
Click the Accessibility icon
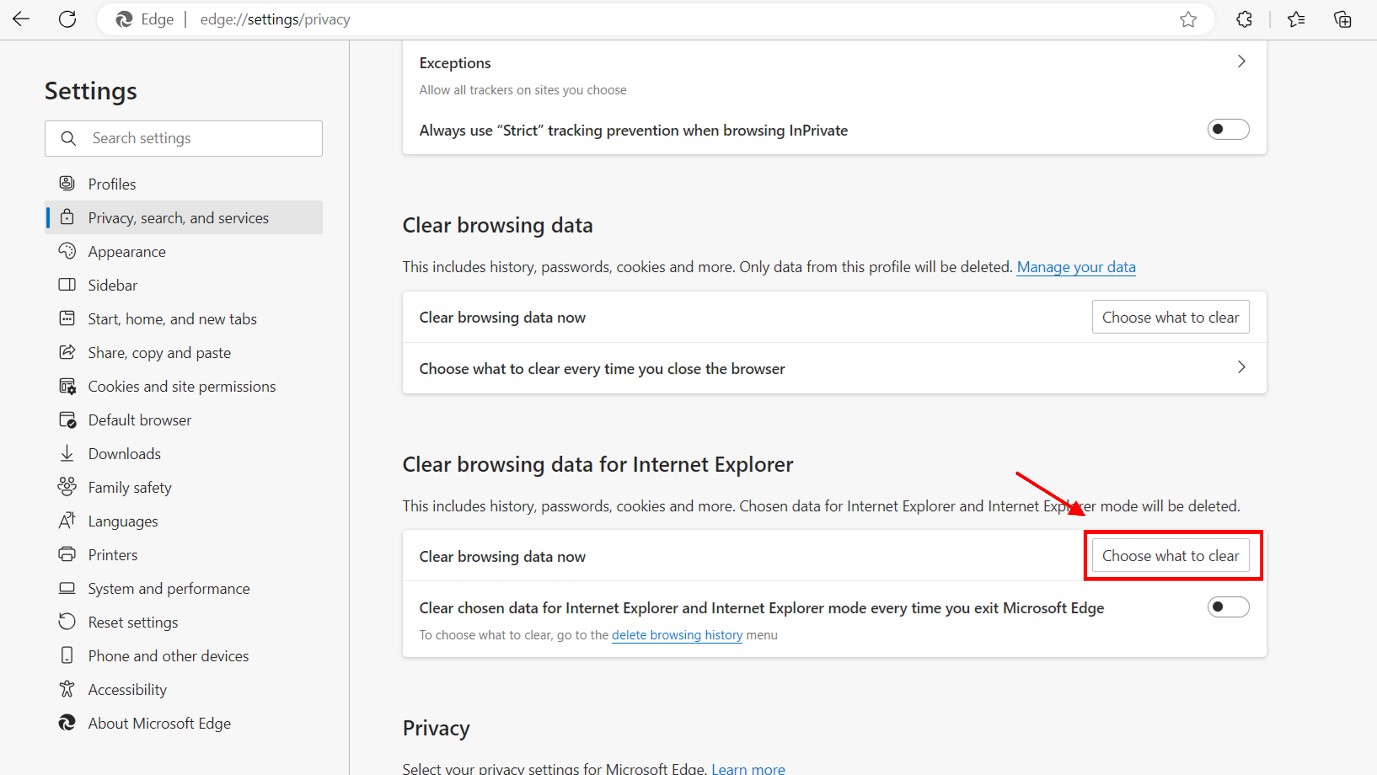[67, 689]
